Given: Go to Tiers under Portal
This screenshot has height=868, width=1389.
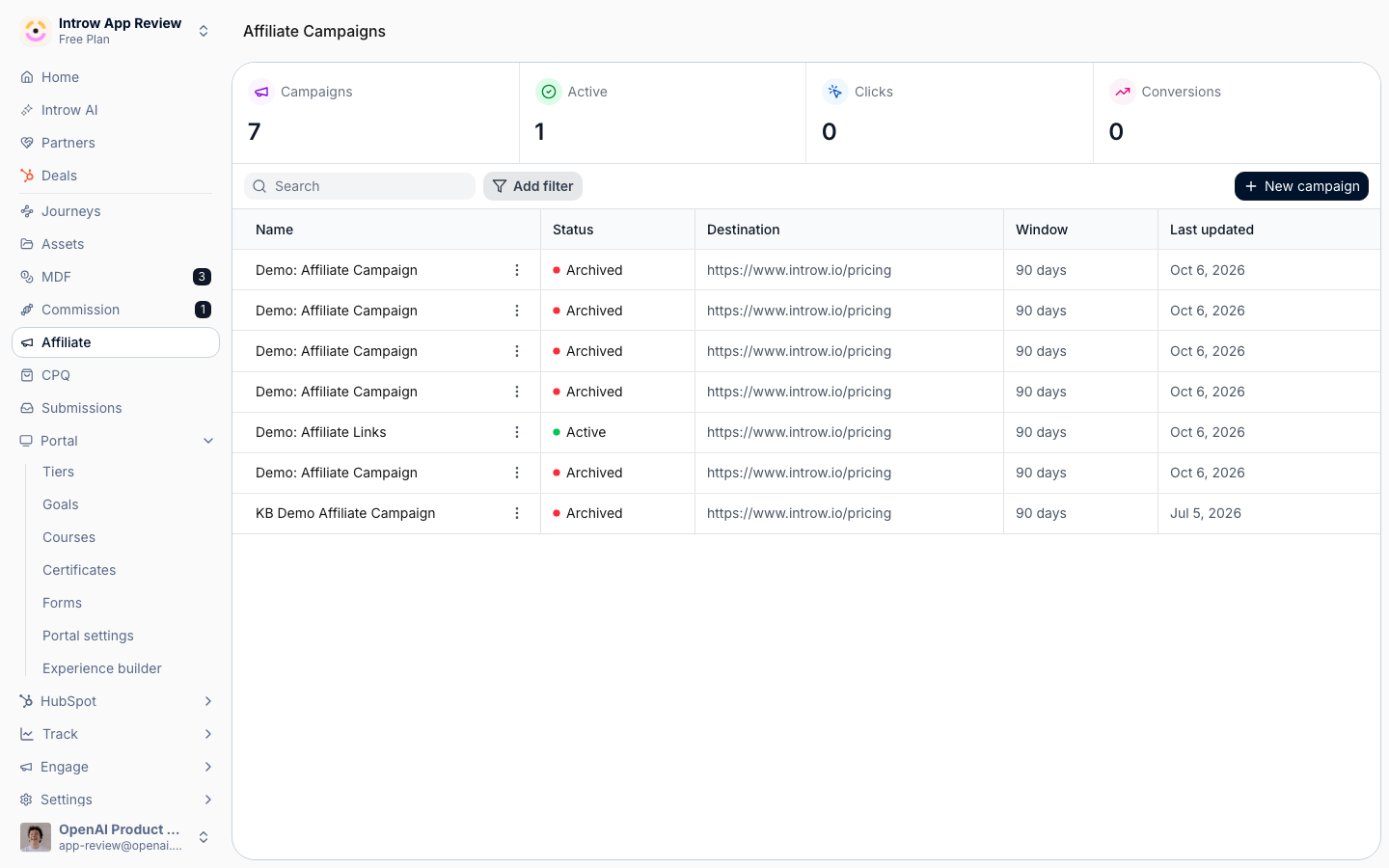Looking at the screenshot, I should [x=59, y=472].
